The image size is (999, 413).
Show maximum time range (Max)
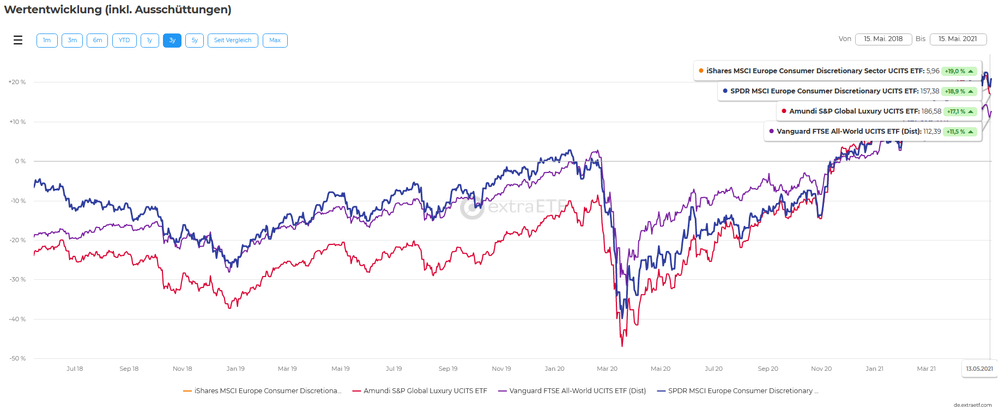tap(275, 40)
